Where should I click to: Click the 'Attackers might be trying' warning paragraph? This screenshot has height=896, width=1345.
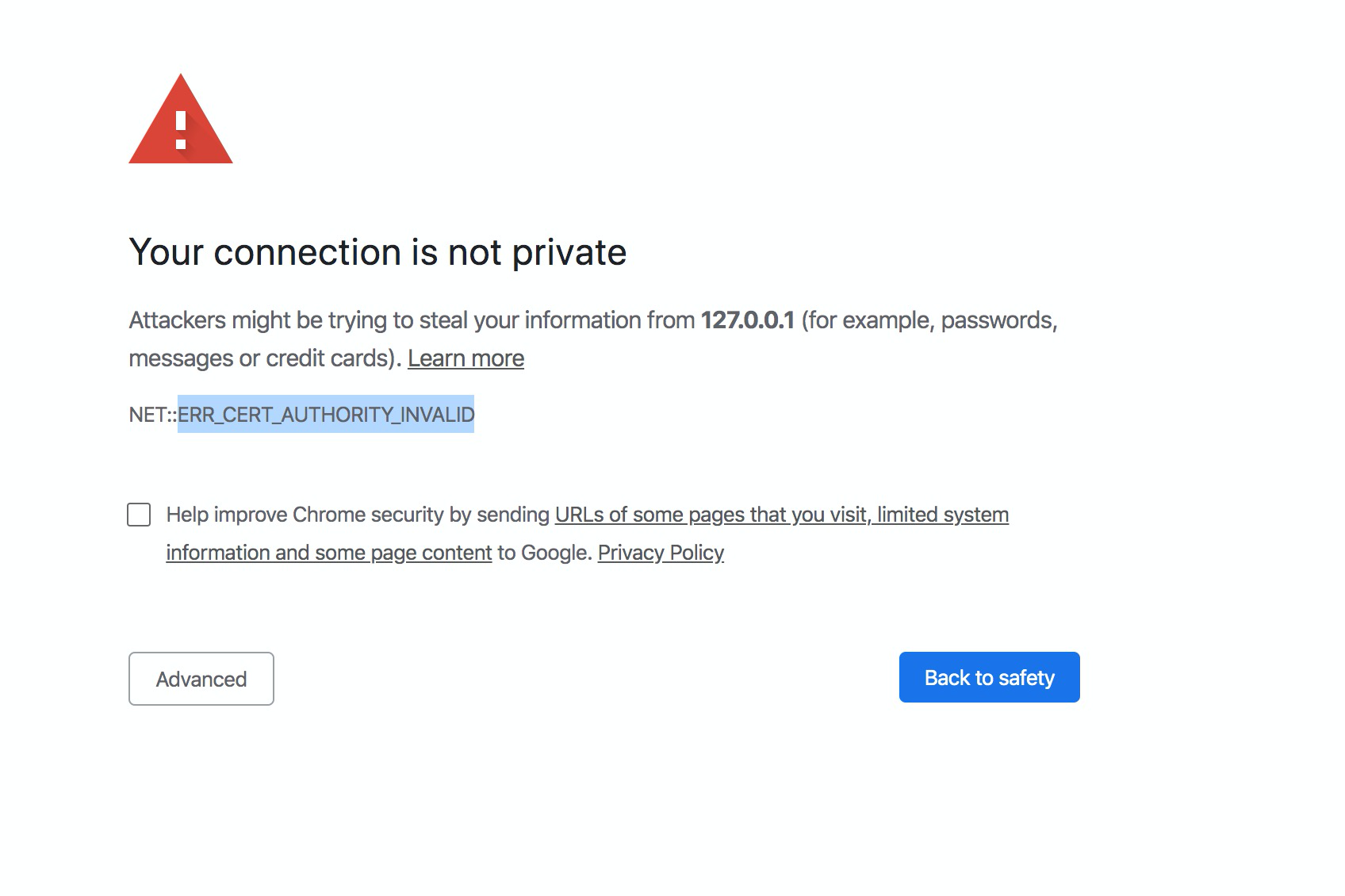point(593,339)
